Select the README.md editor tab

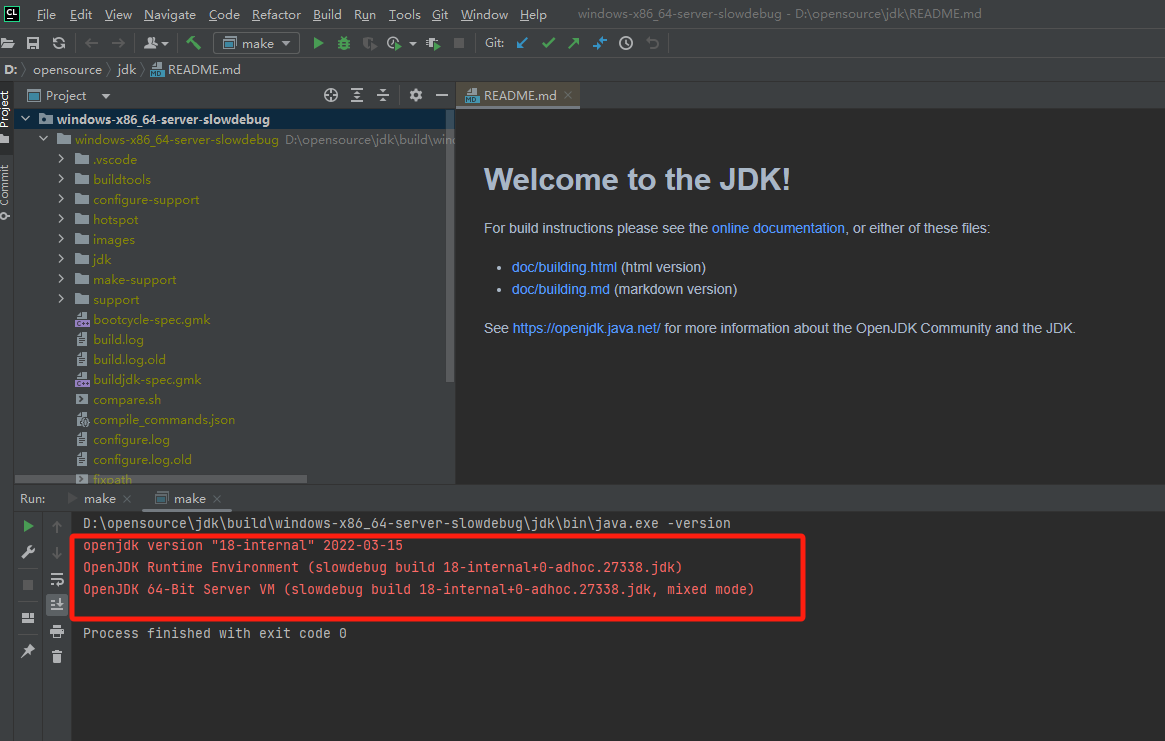click(x=518, y=95)
